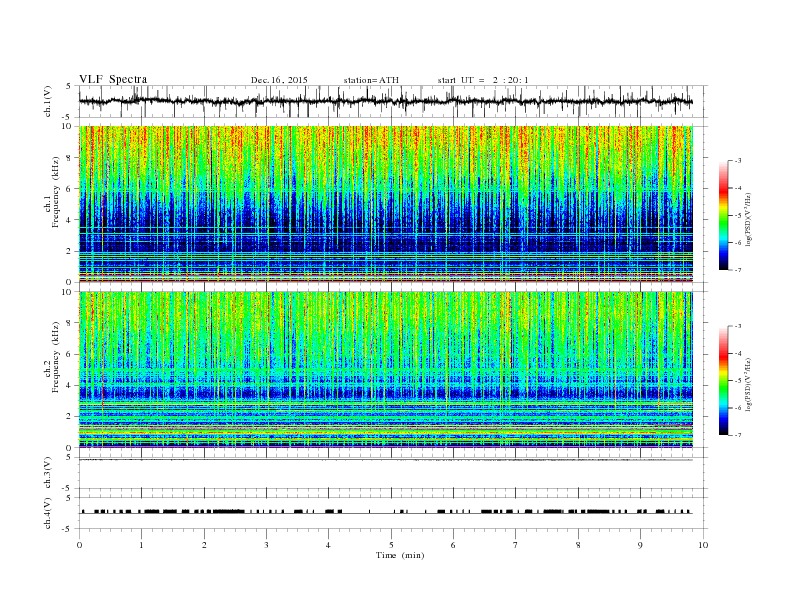Click the ch.2 colorbar 'log(PSD)(V²/Hz)' label
792x612 pixels.
point(749,384)
